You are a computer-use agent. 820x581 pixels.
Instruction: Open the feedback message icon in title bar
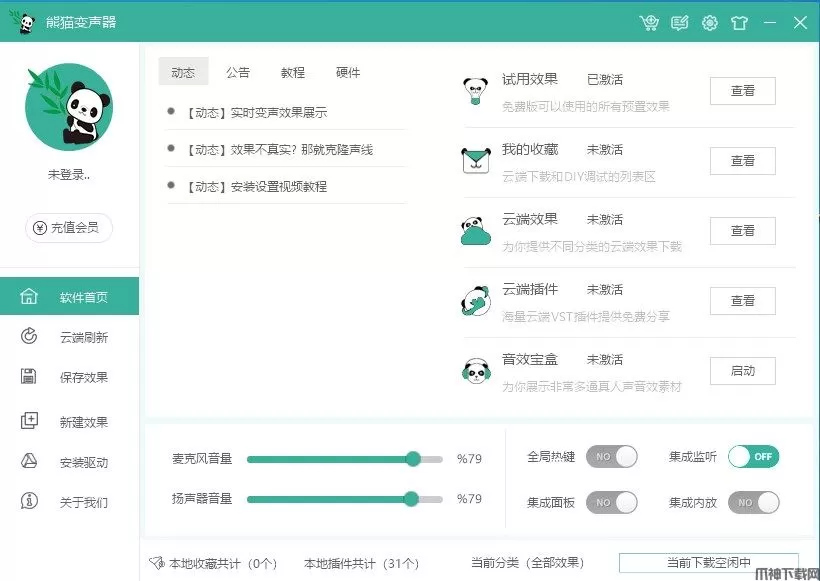click(679, 22)
